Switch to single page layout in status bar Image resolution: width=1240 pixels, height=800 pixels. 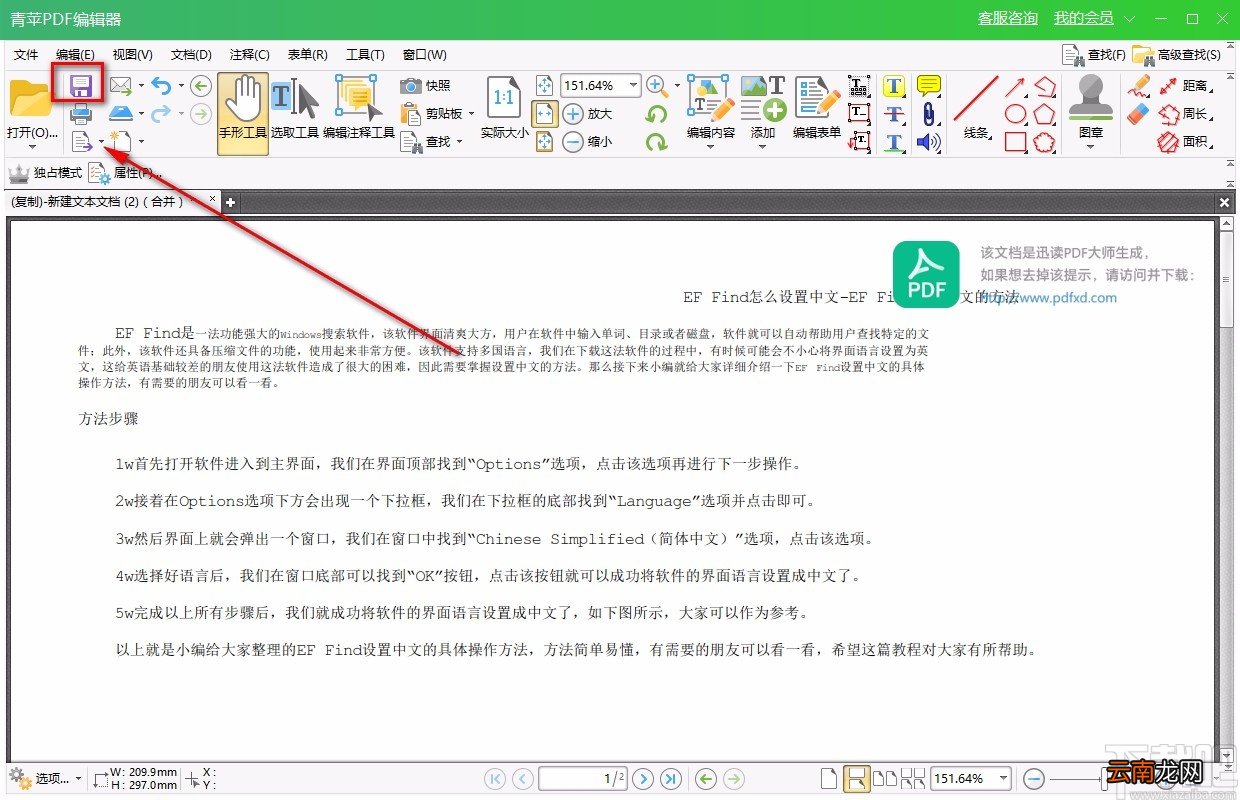click(828, 778)
